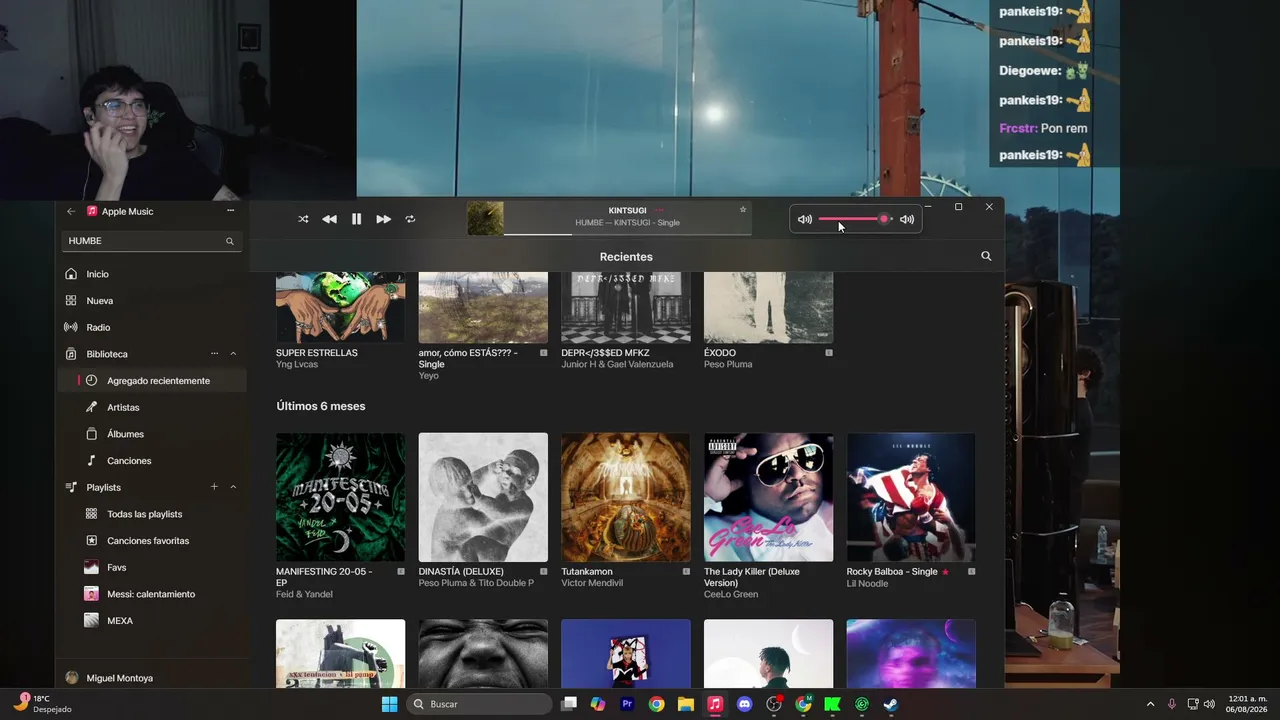Open artist Victor Mendivil

[593, 583]
